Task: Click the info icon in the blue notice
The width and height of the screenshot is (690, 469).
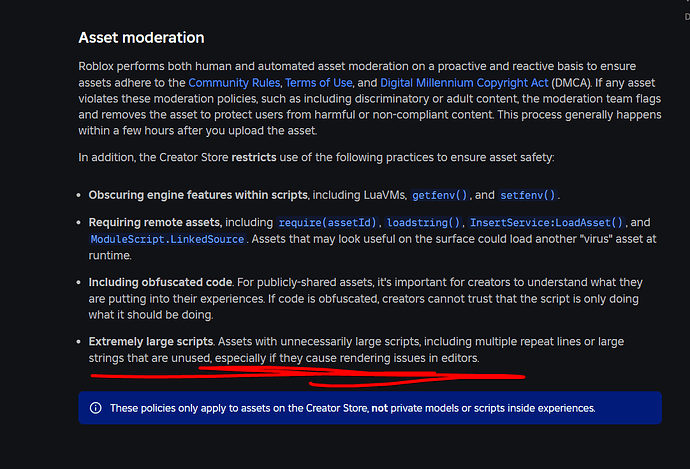Action: point(95,408)
